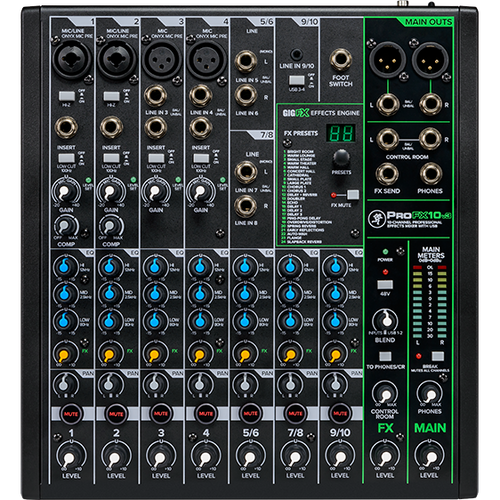Toggle the USB 3-4 switch on channel 9/10
Viewport: 500px width, 500px height.
(x=297, y=80)
